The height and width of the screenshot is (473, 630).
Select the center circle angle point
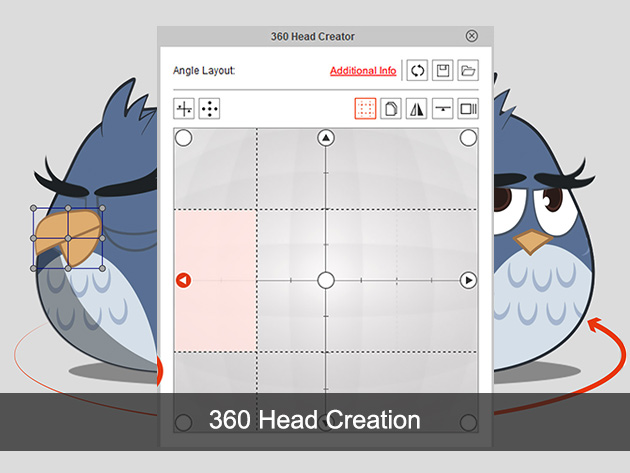[326, 280]
